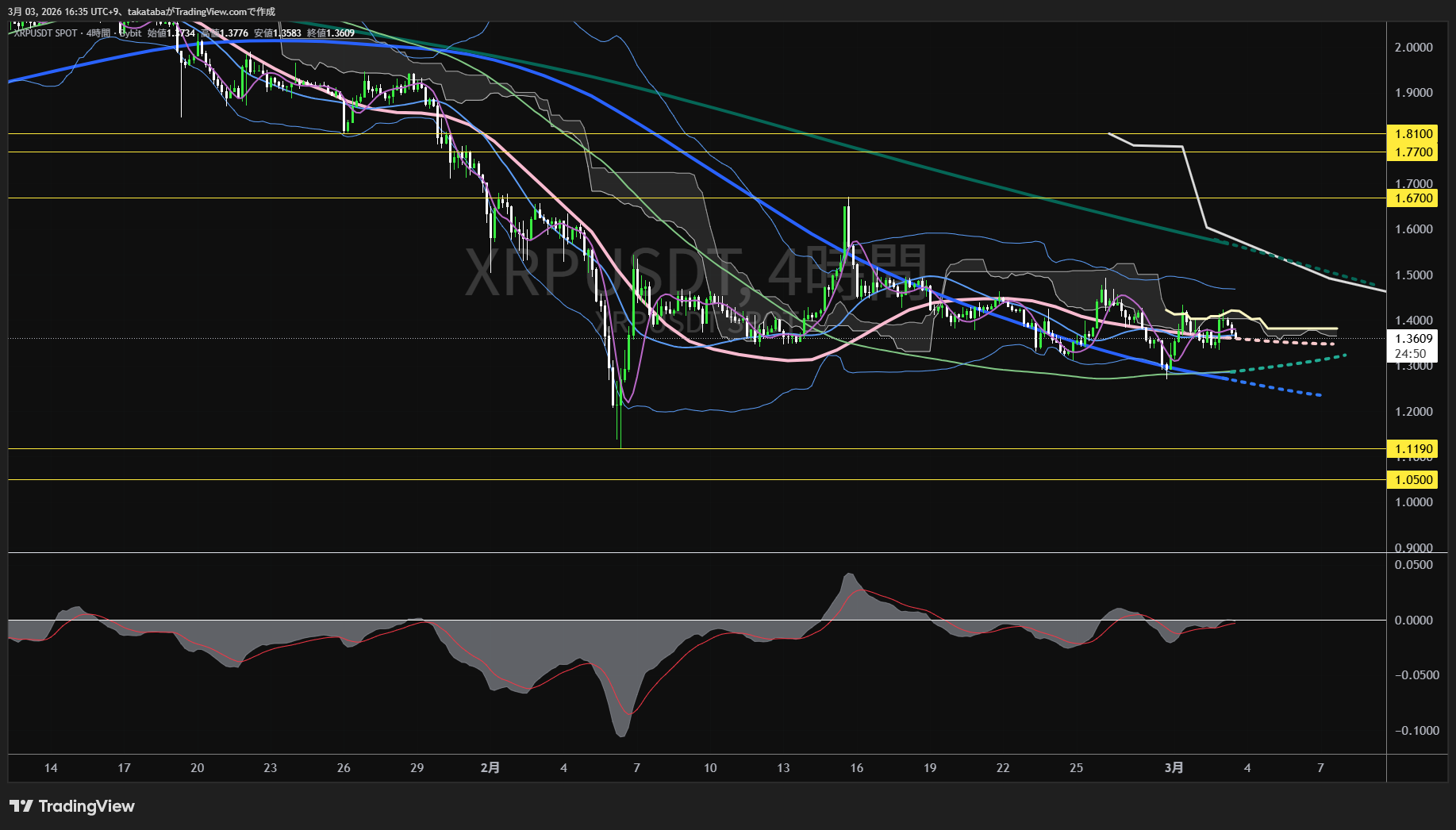Click the 1.0500 yellow price label

[1413, 480]
